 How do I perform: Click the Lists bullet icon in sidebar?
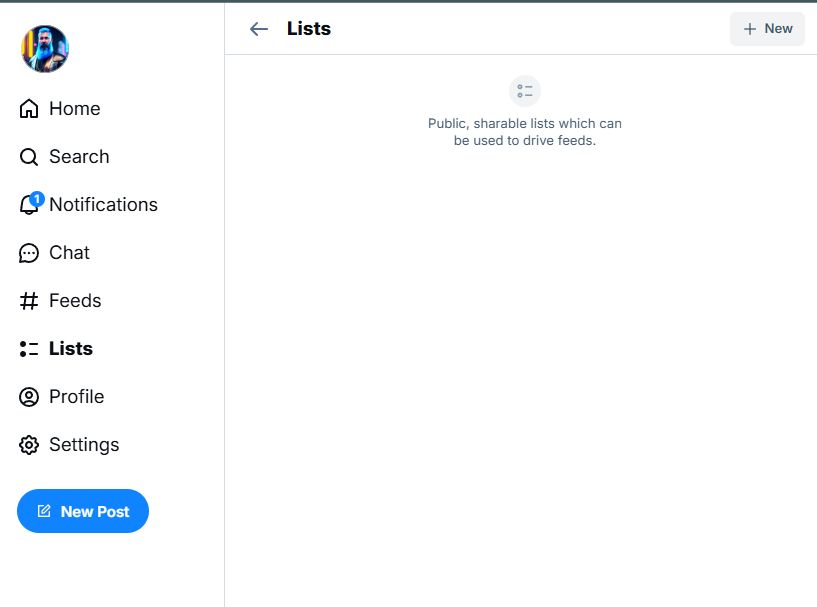click(x=29, y=349)
